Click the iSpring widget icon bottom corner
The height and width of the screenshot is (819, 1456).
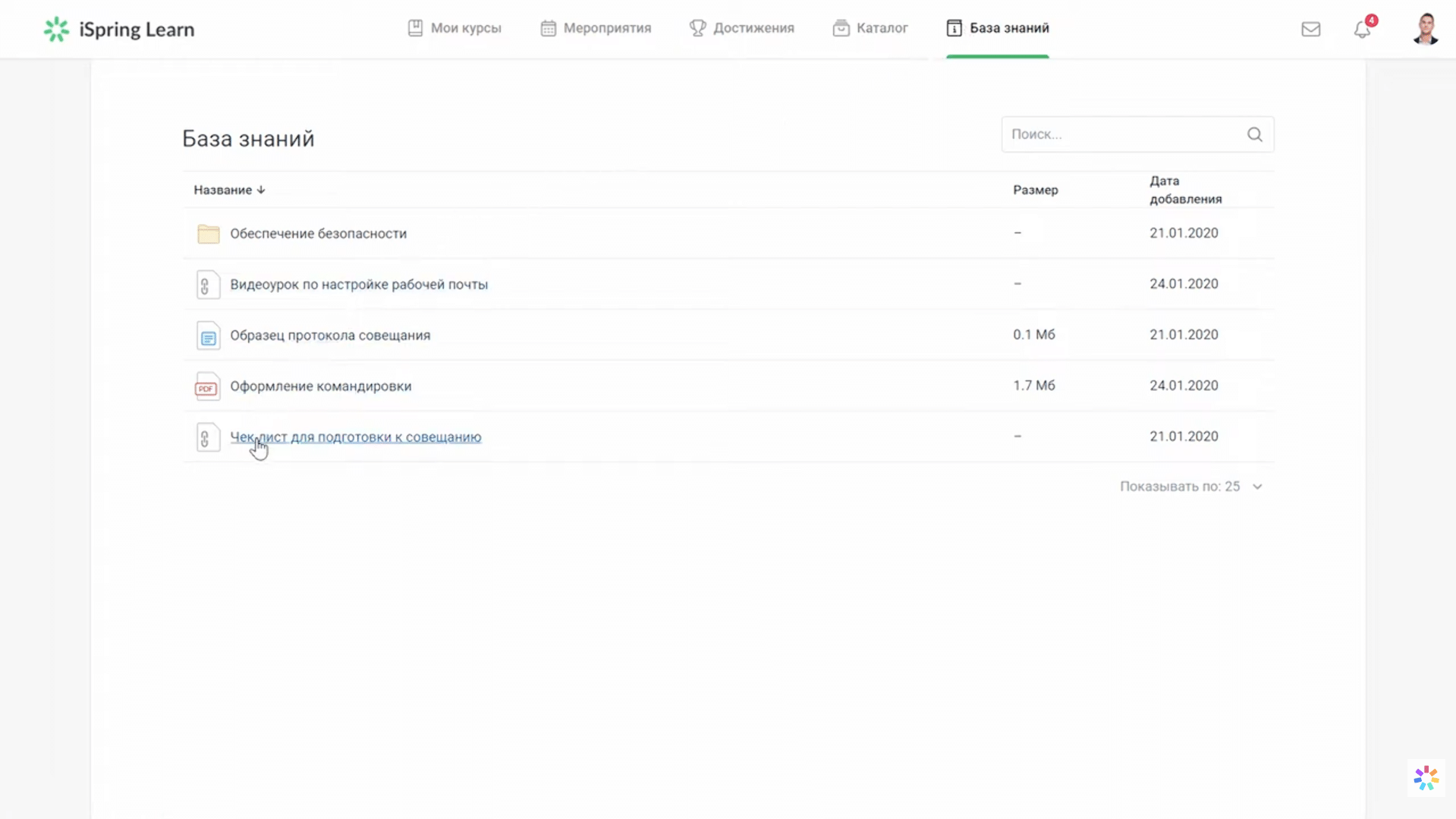pyautogui.click(x=1426, y=778)
